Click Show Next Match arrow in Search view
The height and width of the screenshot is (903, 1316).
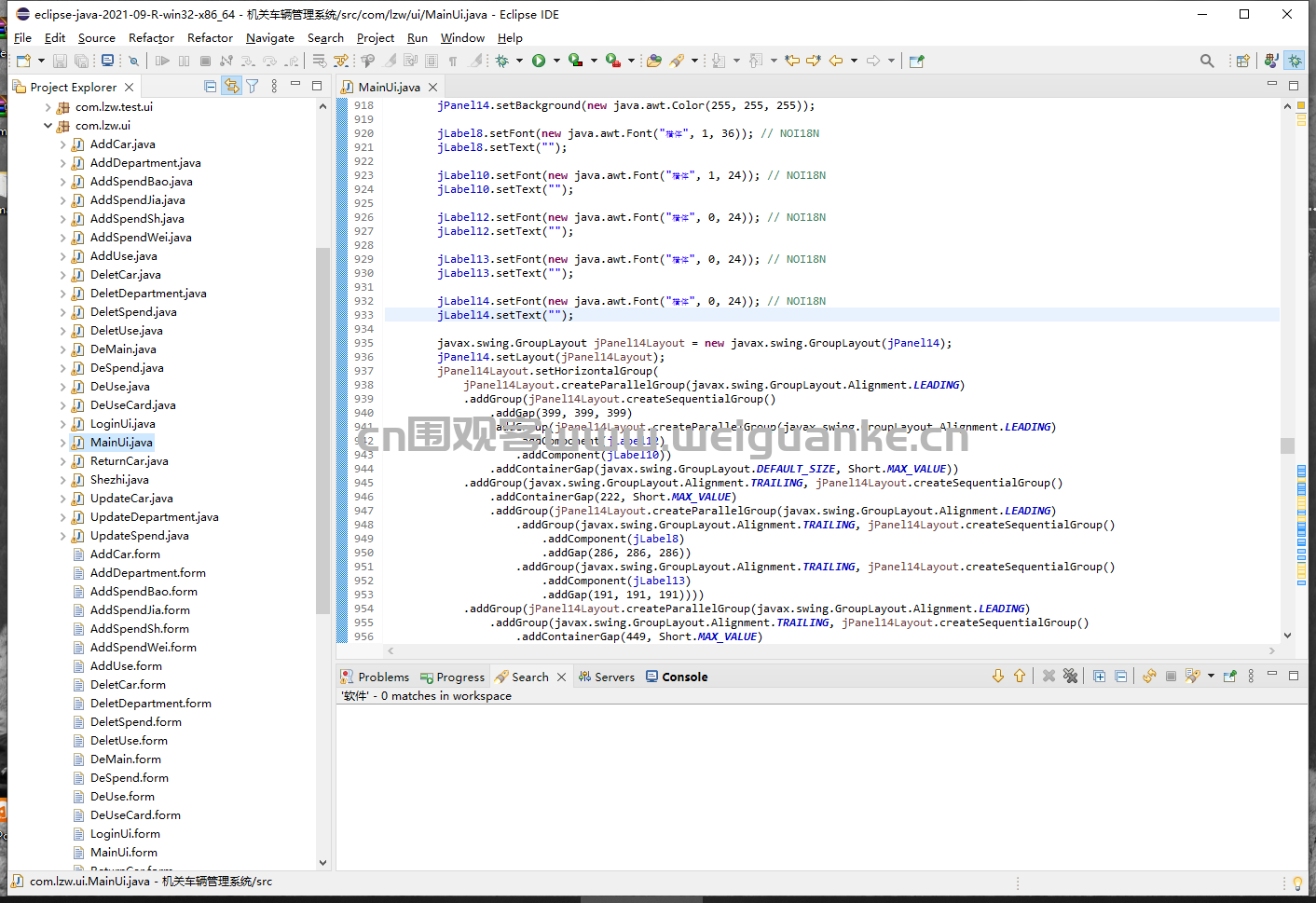tap(998, 676)
